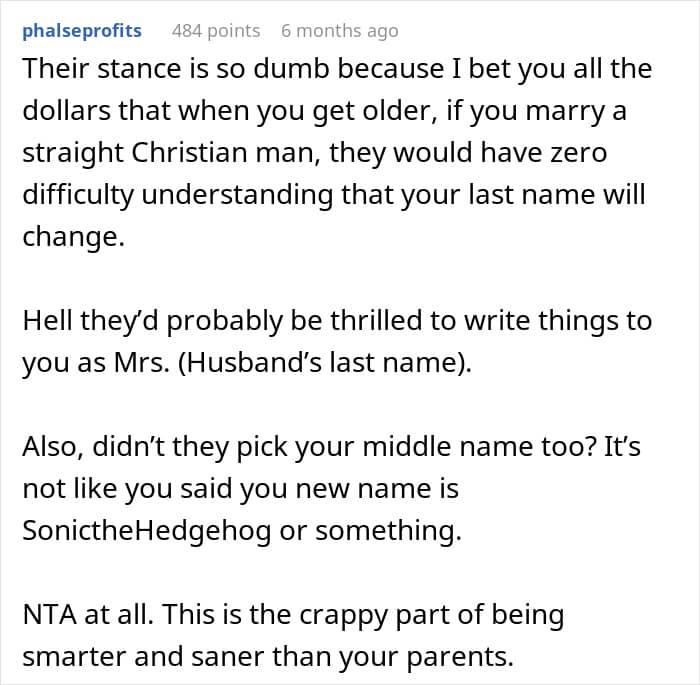The width and height of the screenshot is (700, 685).
Task: Click the 'NTA' verdict text
Action: (x=50, y=614)
